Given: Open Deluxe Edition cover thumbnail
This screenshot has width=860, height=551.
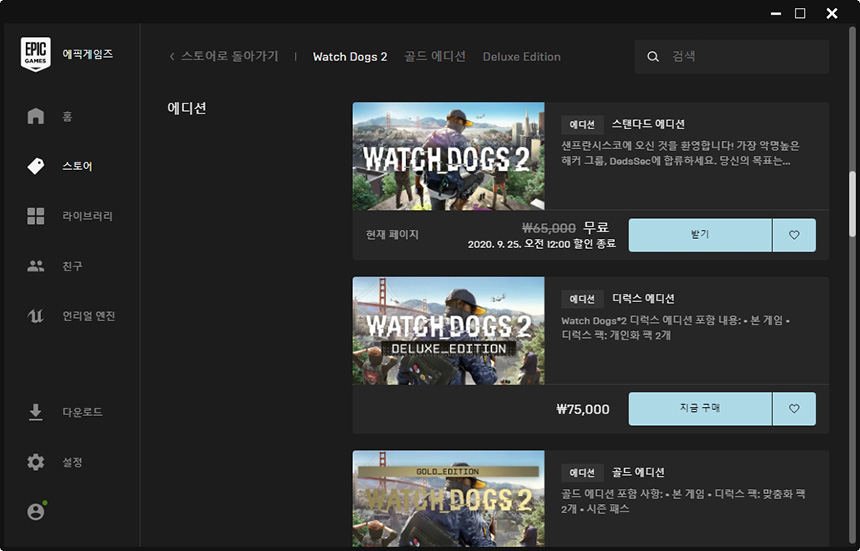Looking at the screenshot, I should pyautogui.click(x=449, y=331).
